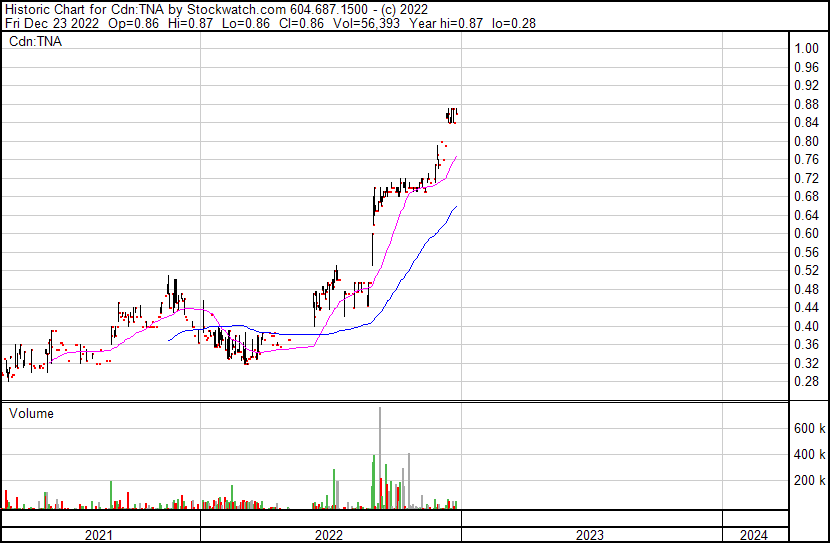Click the end of the blue moving average line
The image size is (830, 543).
(457, 206)
